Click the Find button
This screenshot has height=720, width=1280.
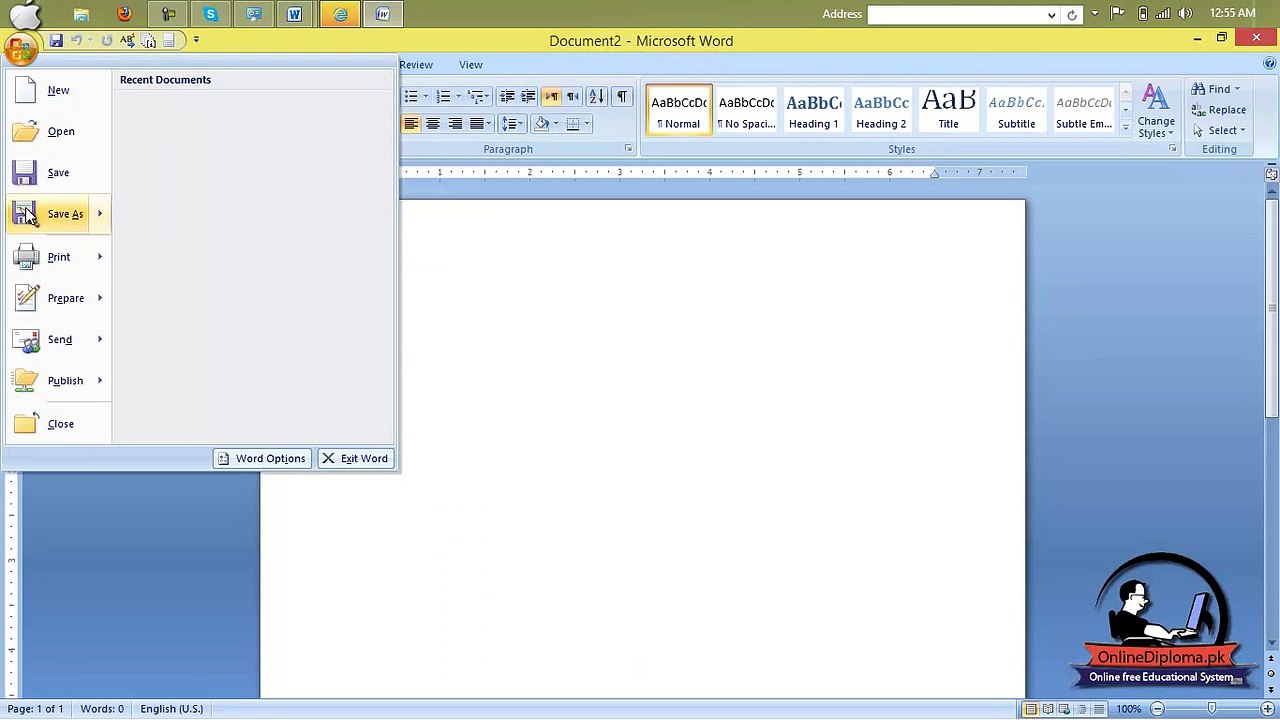pyautogui.click(x=1216, y=89)
